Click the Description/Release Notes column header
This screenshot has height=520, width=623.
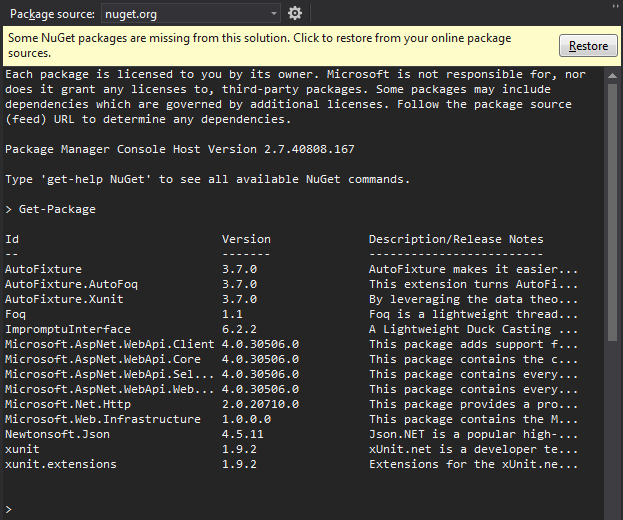pyautogui.click(x=456, y=239)
